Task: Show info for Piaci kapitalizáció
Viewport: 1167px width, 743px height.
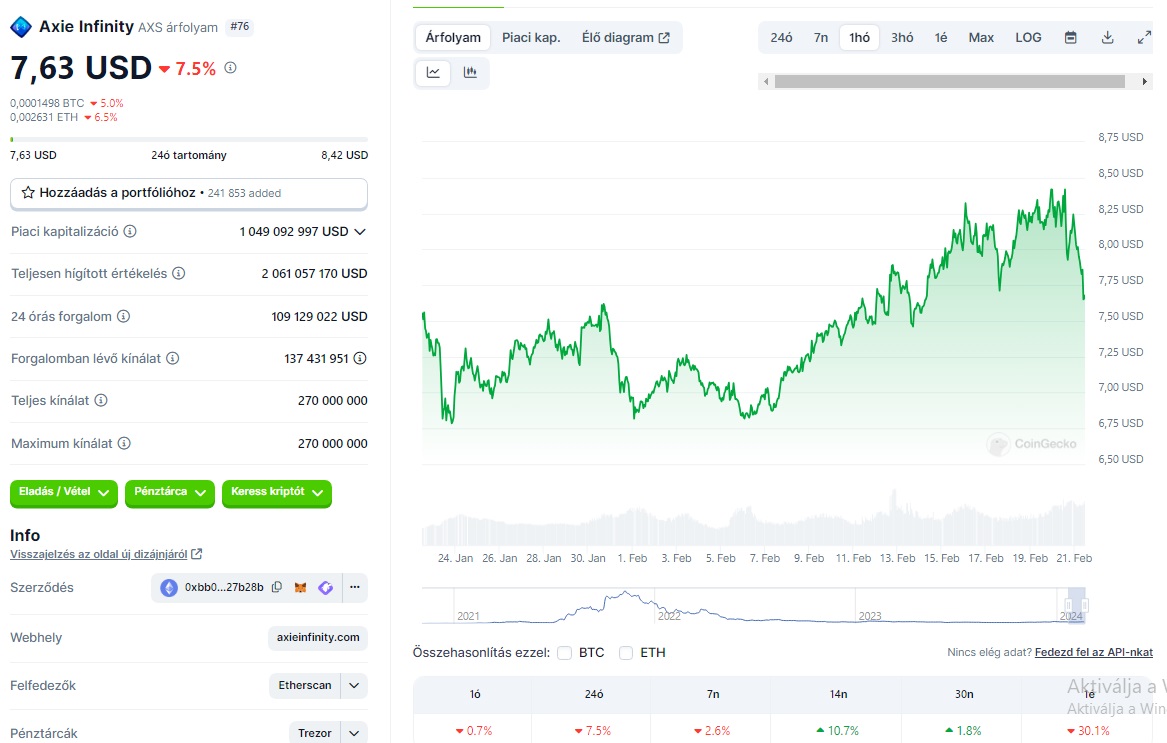Action: pos(130,232)
